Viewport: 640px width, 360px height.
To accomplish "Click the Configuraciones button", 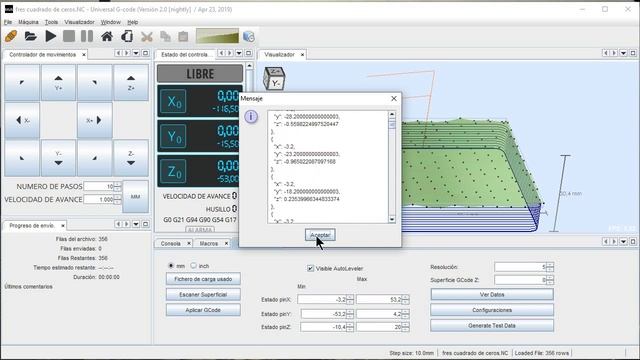I will point(492,310).
